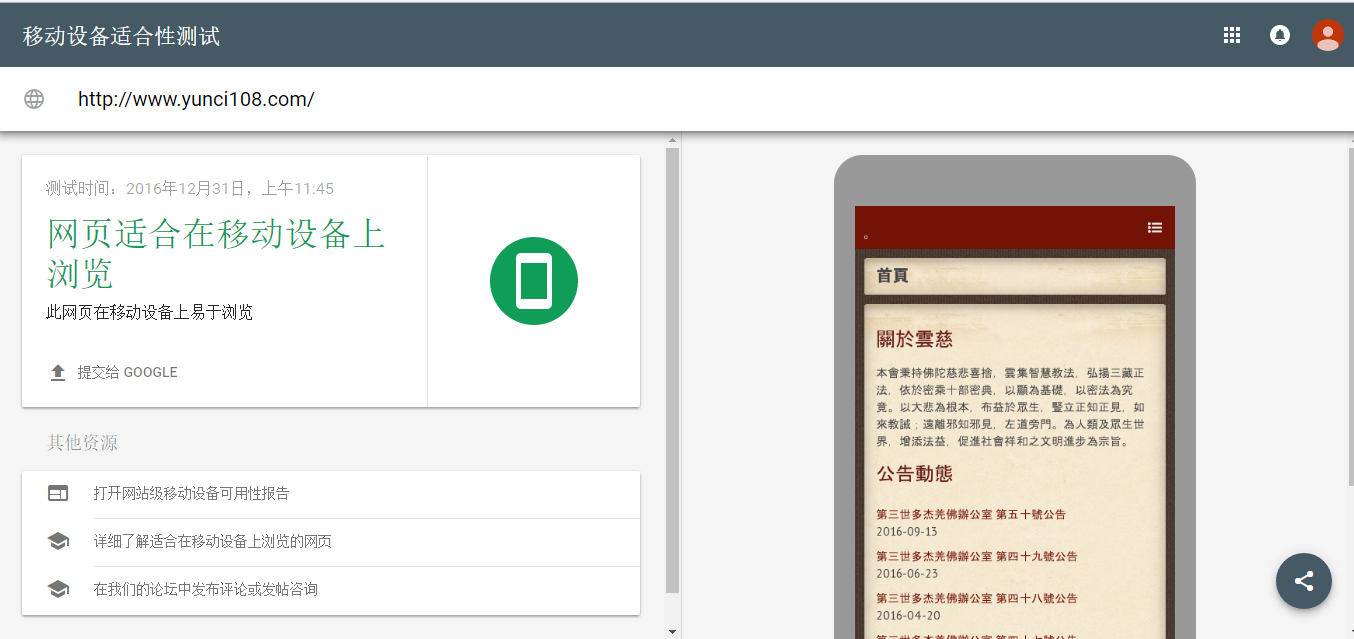Click the web layout icon for usability report
Screen dimensions: 1354x639
pyautogui.click(x=58, y=493)
